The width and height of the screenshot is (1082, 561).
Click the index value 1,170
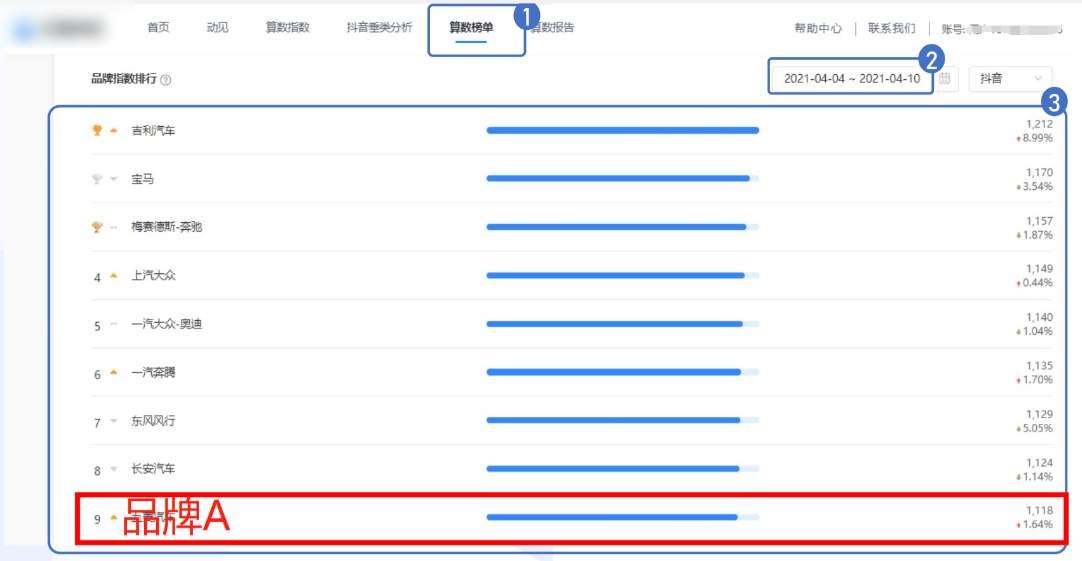1039,173
